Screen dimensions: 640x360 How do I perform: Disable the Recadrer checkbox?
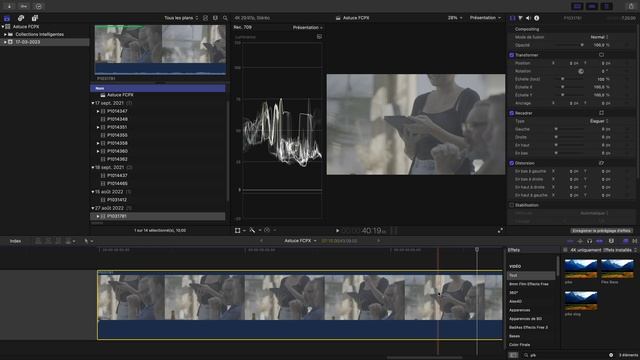coord(511,113)
